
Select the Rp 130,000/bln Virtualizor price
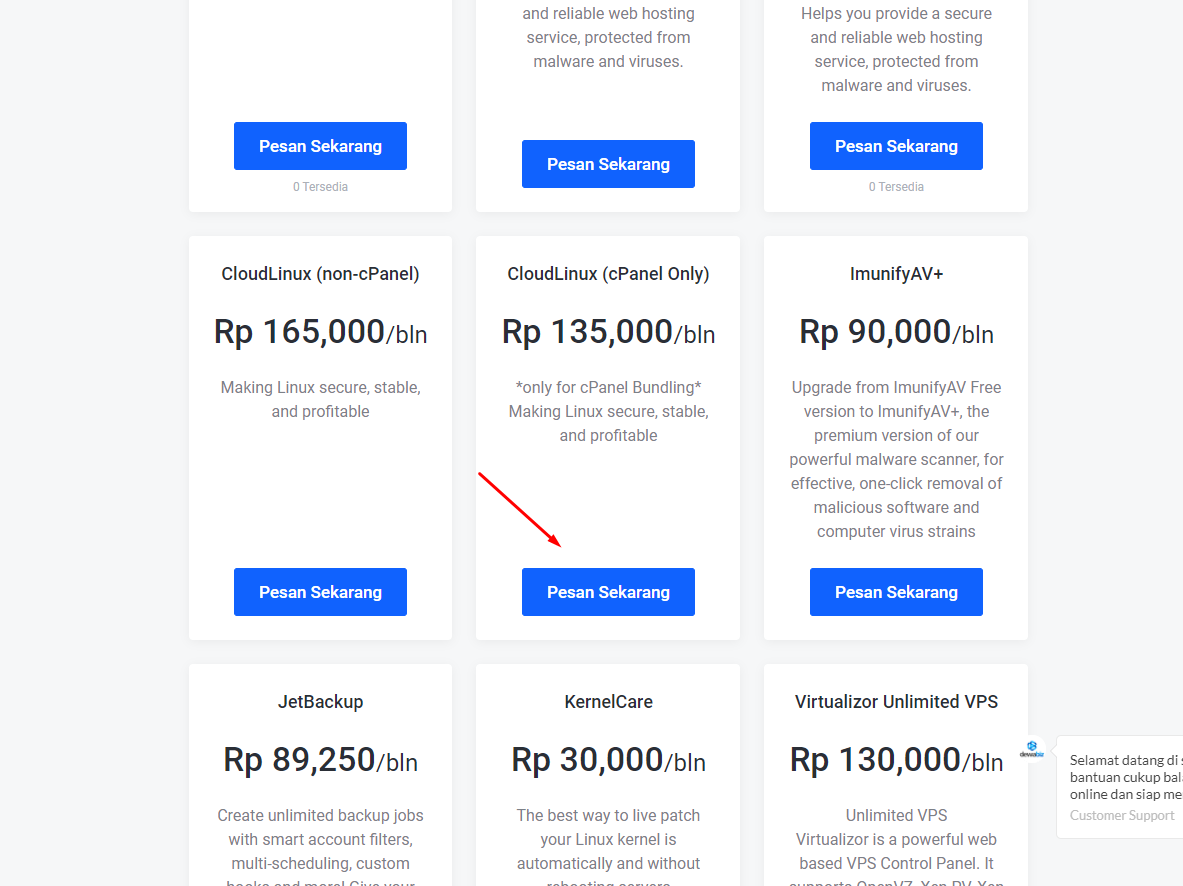click(896, 760)
